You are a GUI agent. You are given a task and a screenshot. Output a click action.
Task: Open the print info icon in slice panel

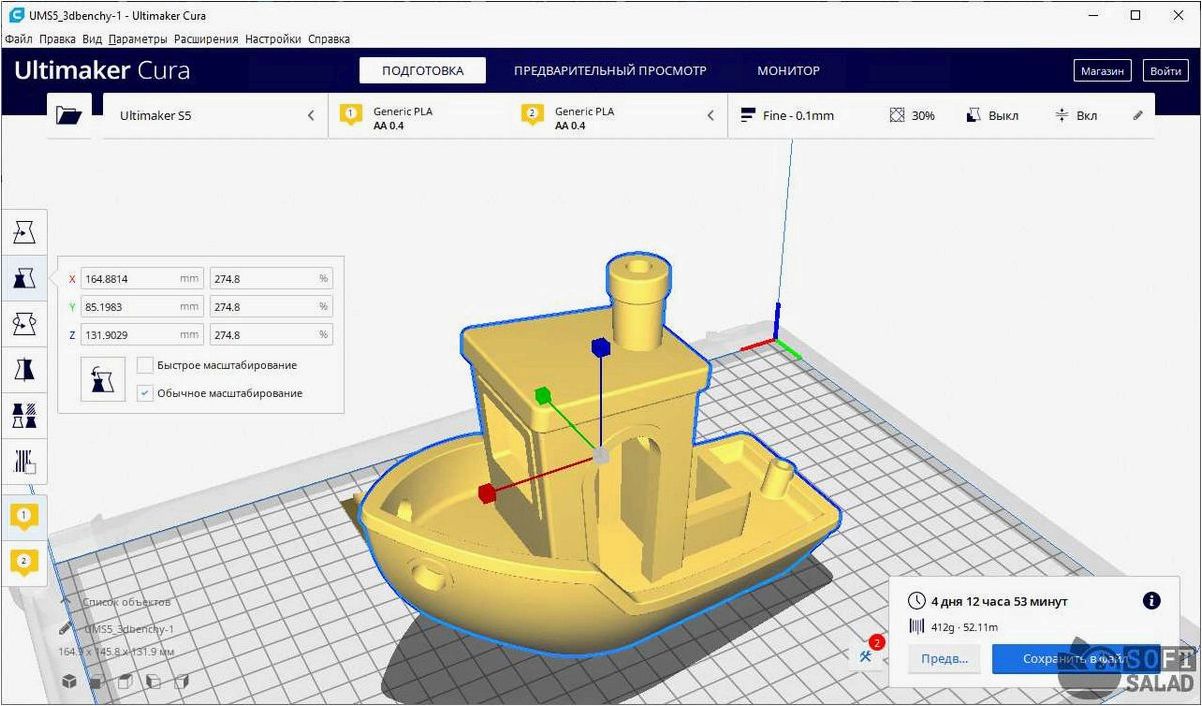tap(1151, 600)
